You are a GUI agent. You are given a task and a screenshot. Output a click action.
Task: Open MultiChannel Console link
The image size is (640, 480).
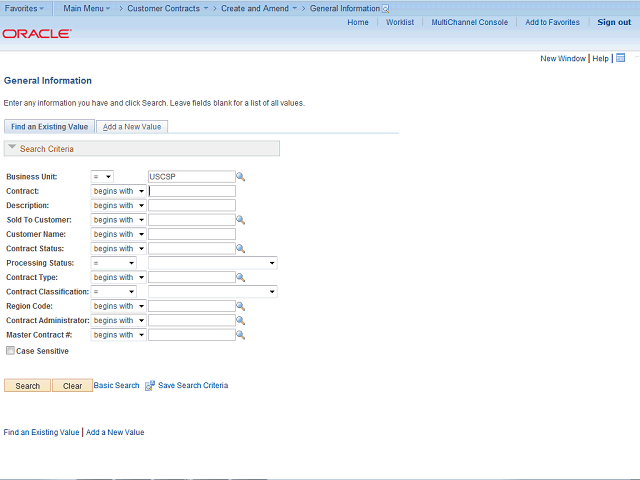click(470, 22)
